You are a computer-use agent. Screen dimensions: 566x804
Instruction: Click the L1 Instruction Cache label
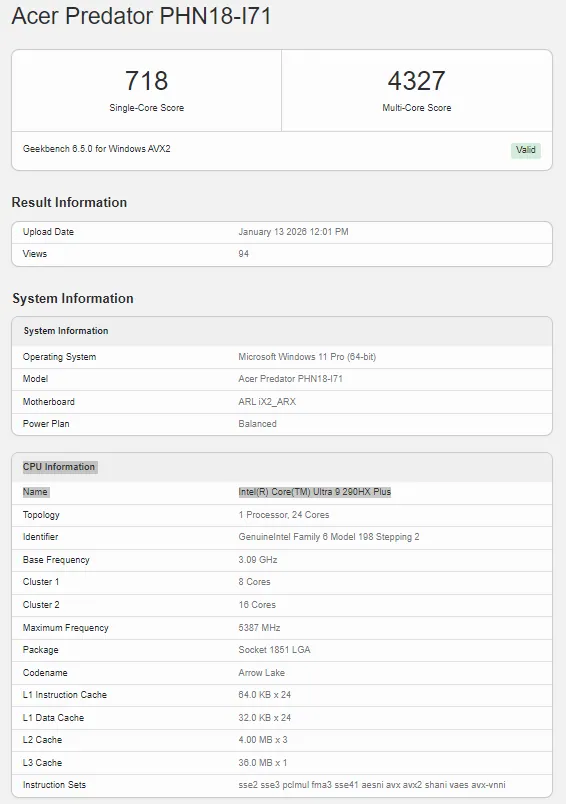(65, 695)
